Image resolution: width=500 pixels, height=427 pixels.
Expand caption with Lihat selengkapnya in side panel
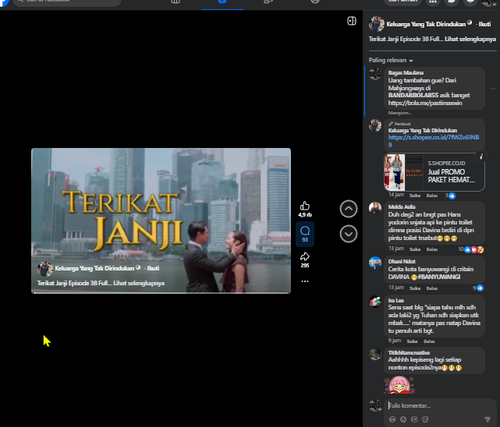[470, 39]
